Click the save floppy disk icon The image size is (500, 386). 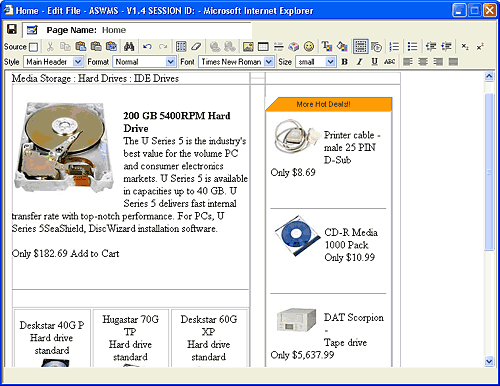tap(12, 30)
